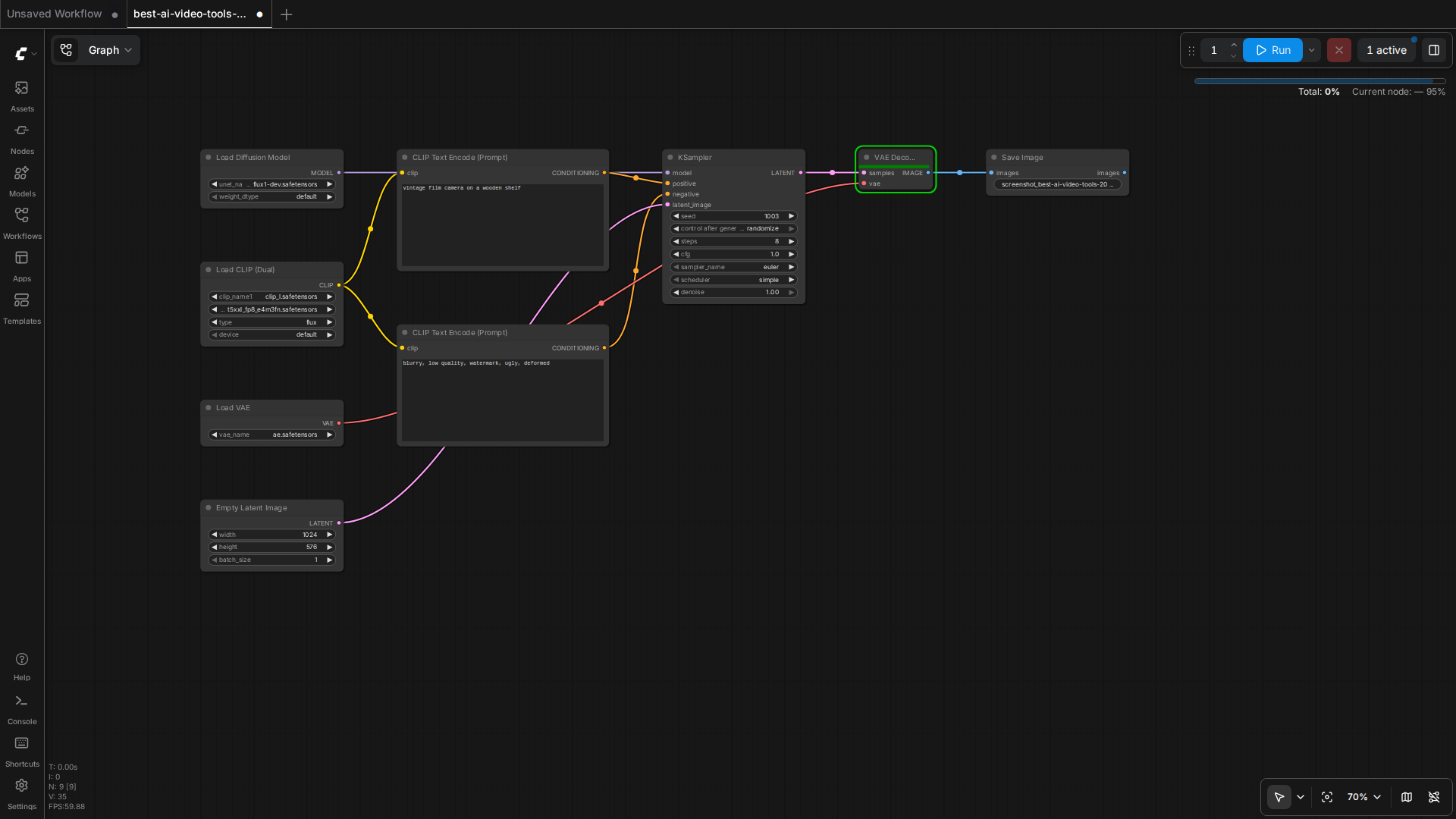Decrement the steps value arrow

[676, 241]
